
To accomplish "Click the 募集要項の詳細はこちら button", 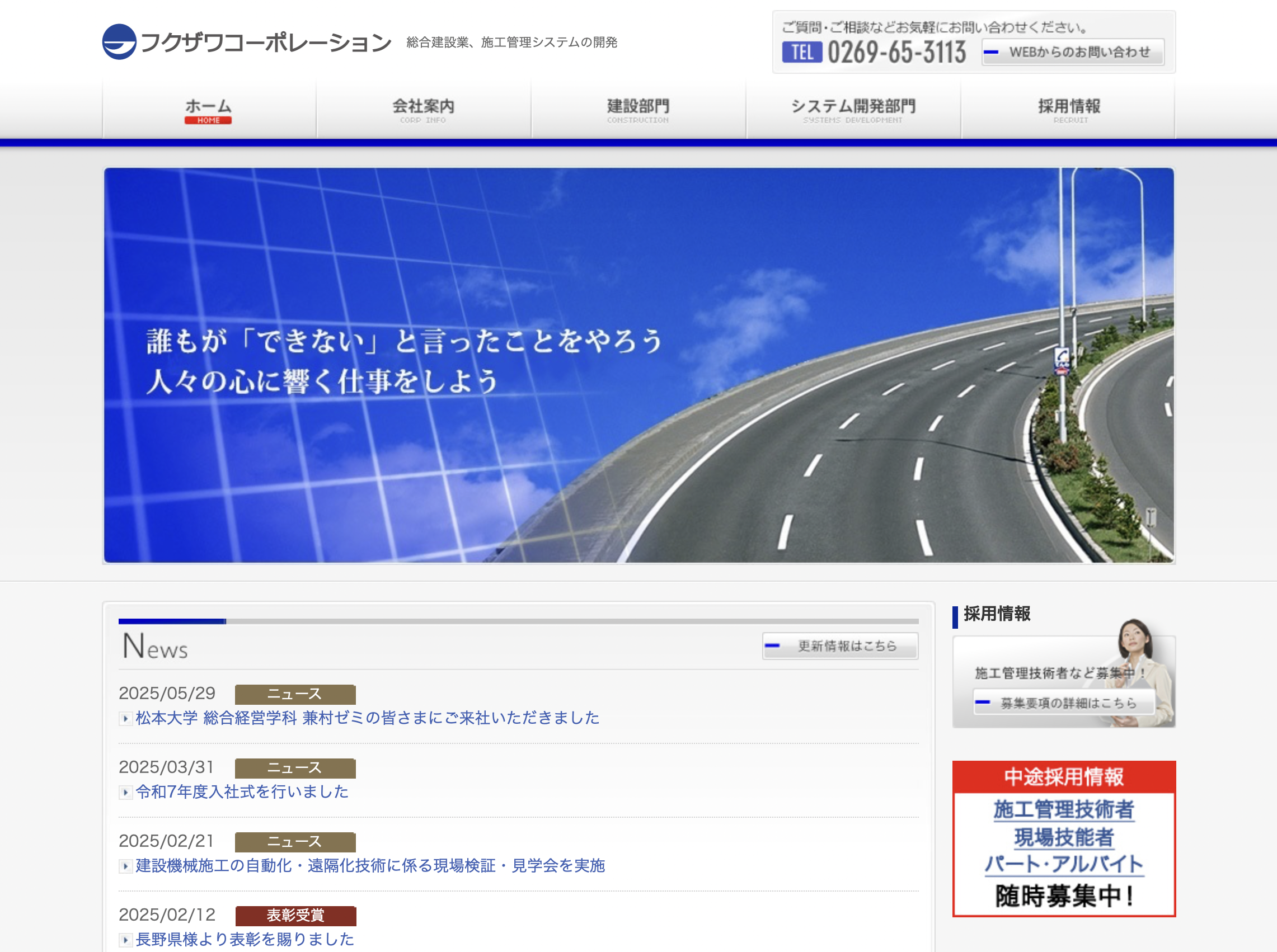I will click(1063, 703).
